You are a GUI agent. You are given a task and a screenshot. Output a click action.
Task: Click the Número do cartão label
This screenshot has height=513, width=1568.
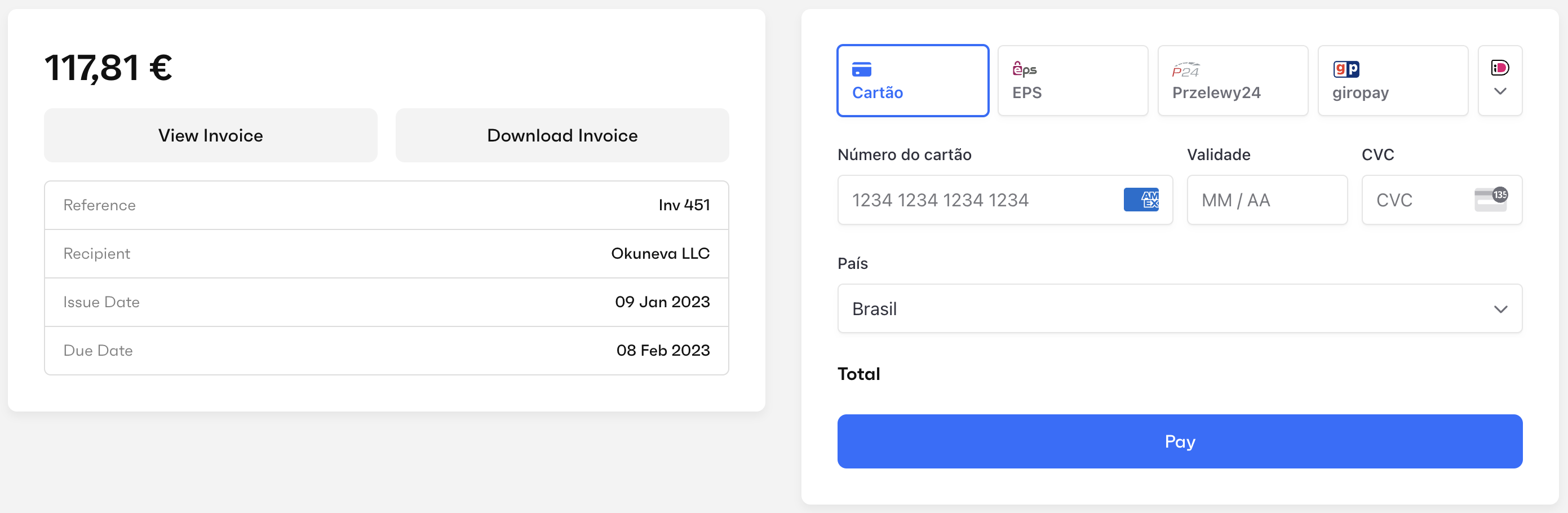coord(904,154)
